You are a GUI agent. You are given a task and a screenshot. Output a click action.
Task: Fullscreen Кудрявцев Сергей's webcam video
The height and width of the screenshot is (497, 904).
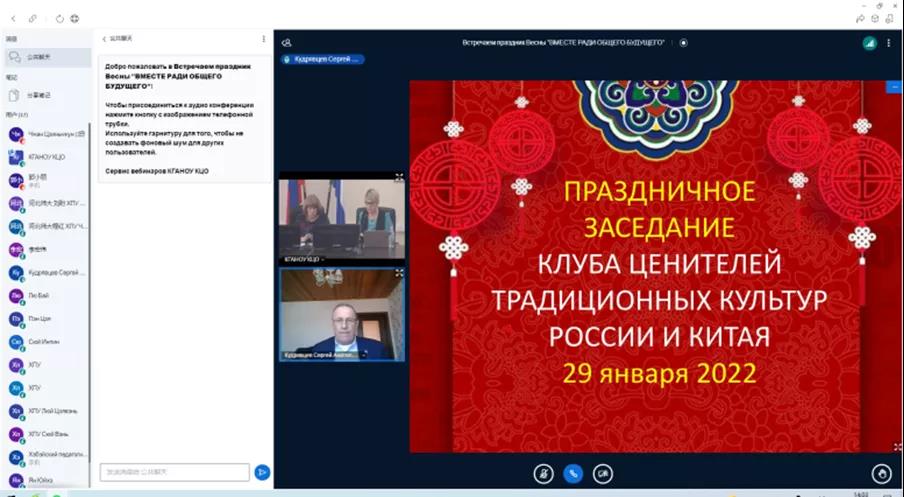pyautogui.click(x=399, y=273)
